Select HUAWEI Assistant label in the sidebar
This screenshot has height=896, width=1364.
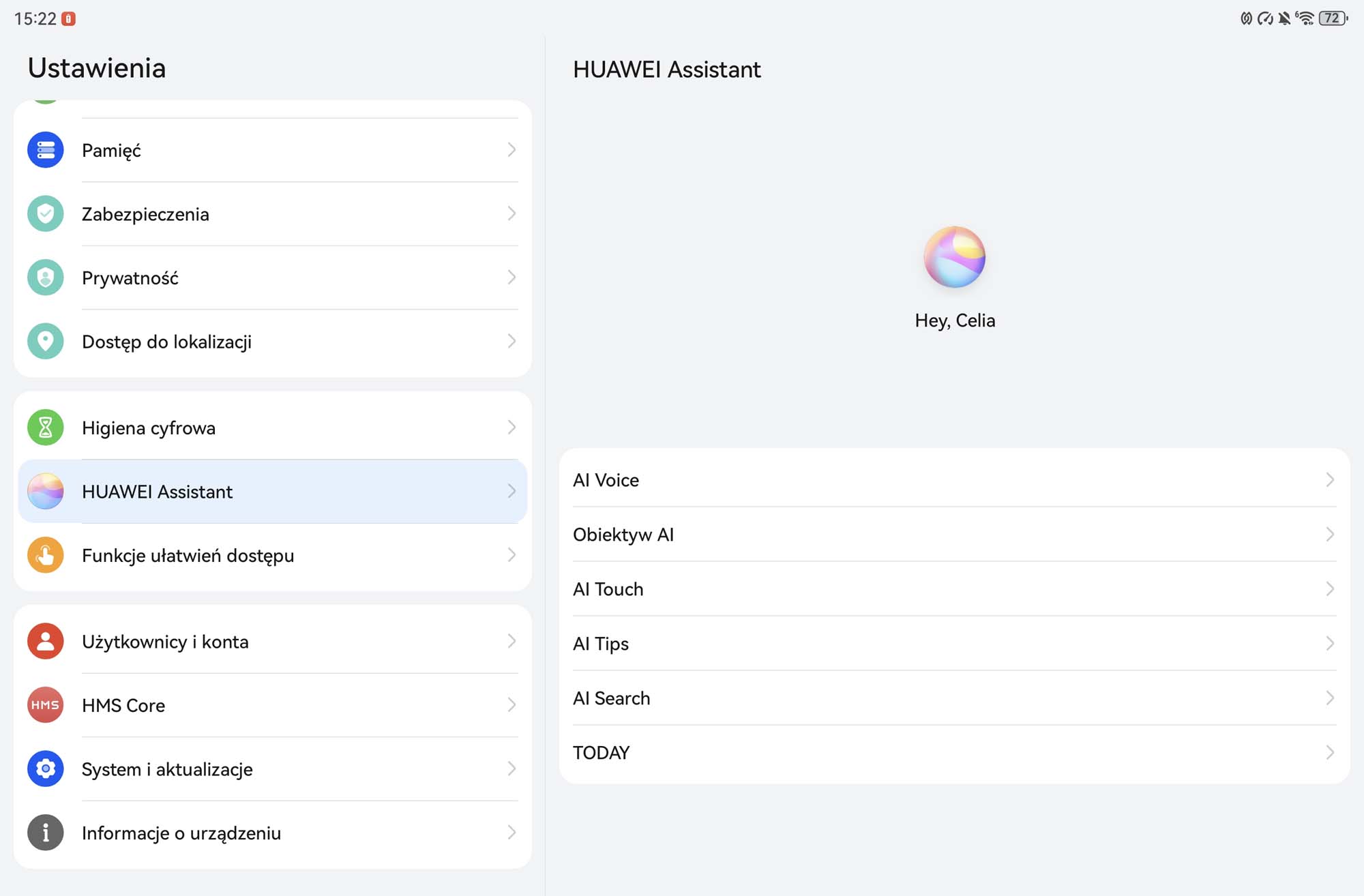pyautogui.click(x=157, y=492)
